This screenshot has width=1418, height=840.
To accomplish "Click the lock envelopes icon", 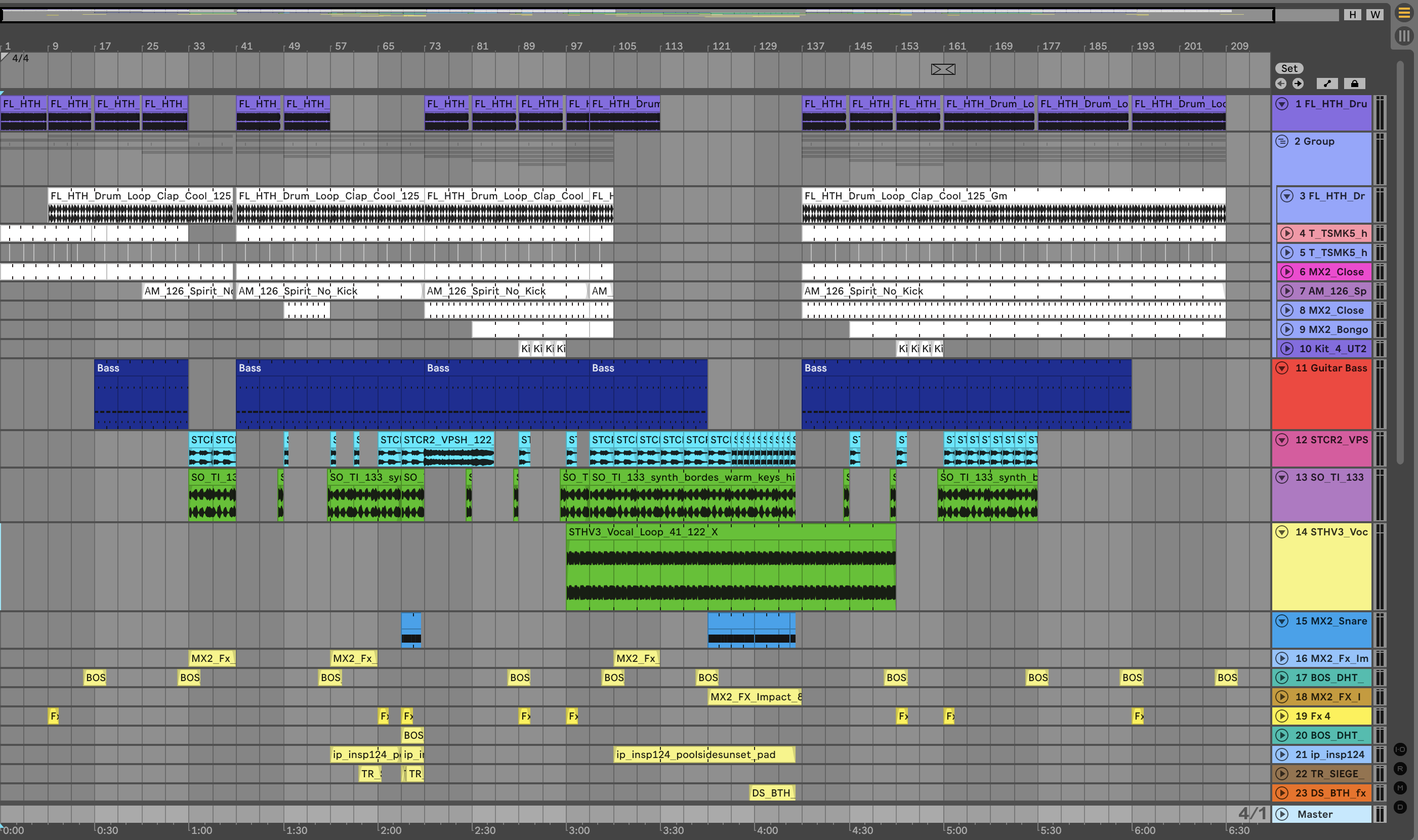I will (1355, 84).
